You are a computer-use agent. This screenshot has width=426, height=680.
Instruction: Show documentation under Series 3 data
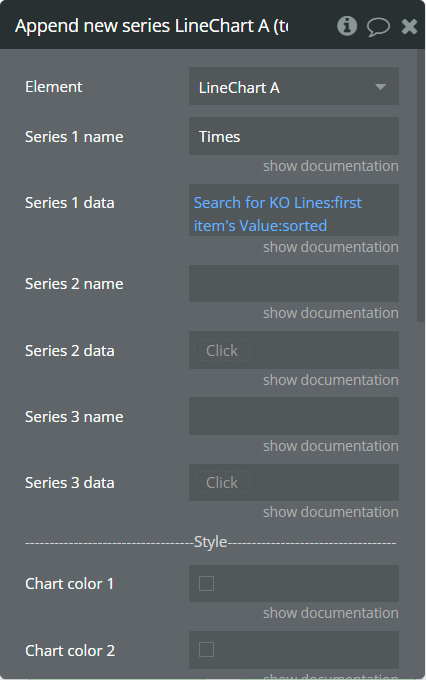[x=331, y=512]
